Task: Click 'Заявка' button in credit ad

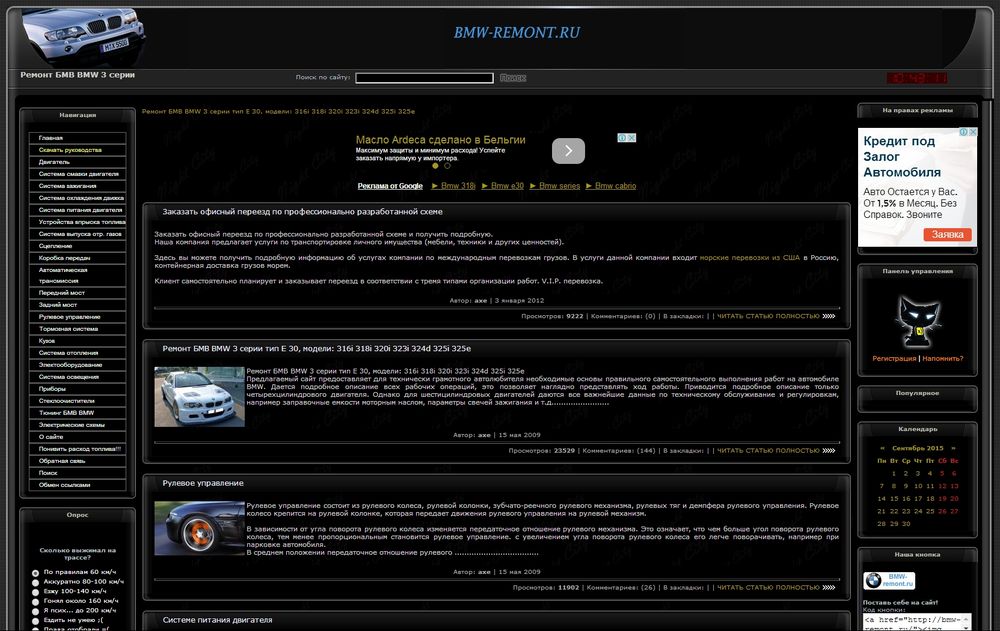Action: click(x=948, y=235)
